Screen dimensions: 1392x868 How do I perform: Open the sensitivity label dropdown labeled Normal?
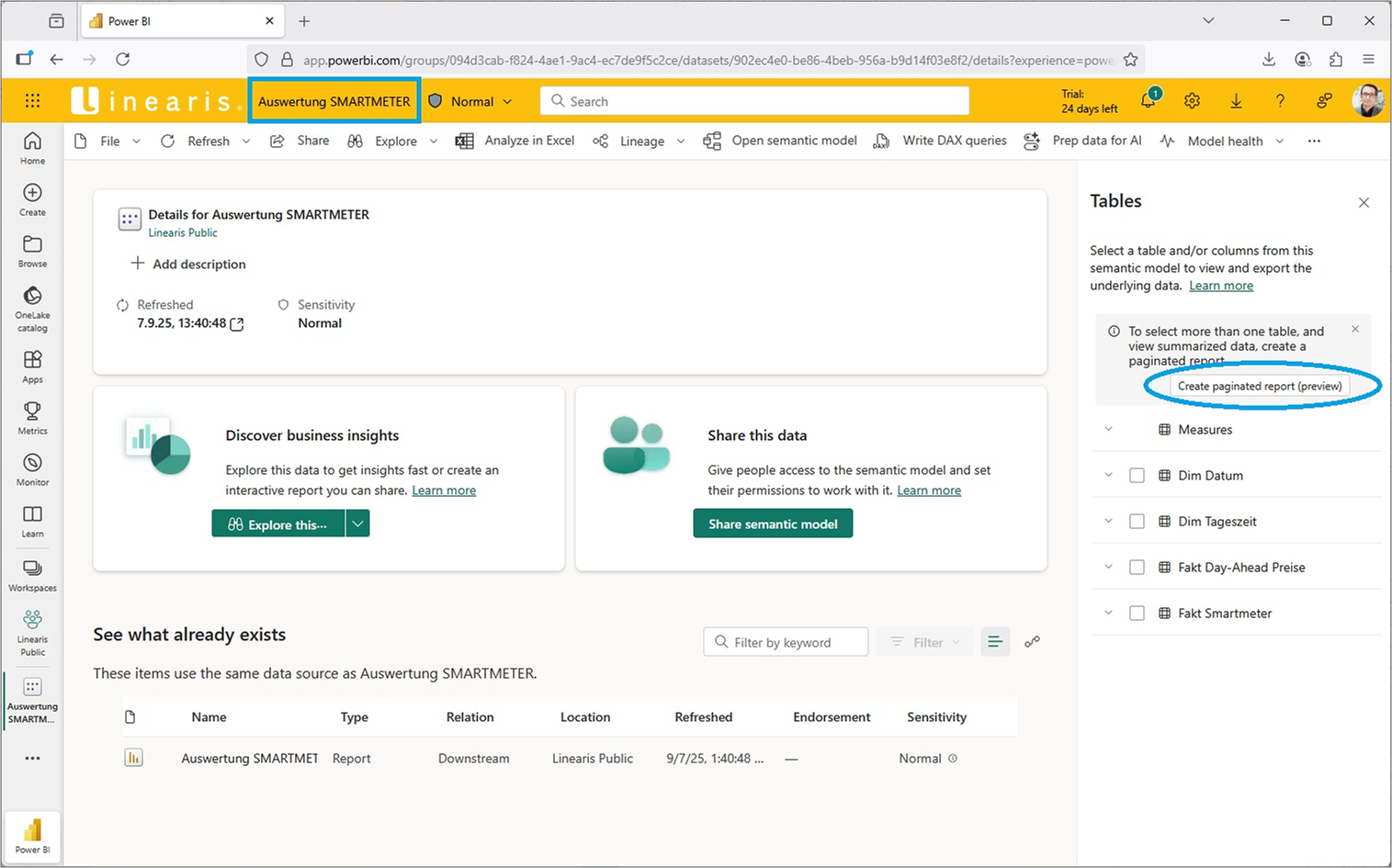click(x=507, y=101)
